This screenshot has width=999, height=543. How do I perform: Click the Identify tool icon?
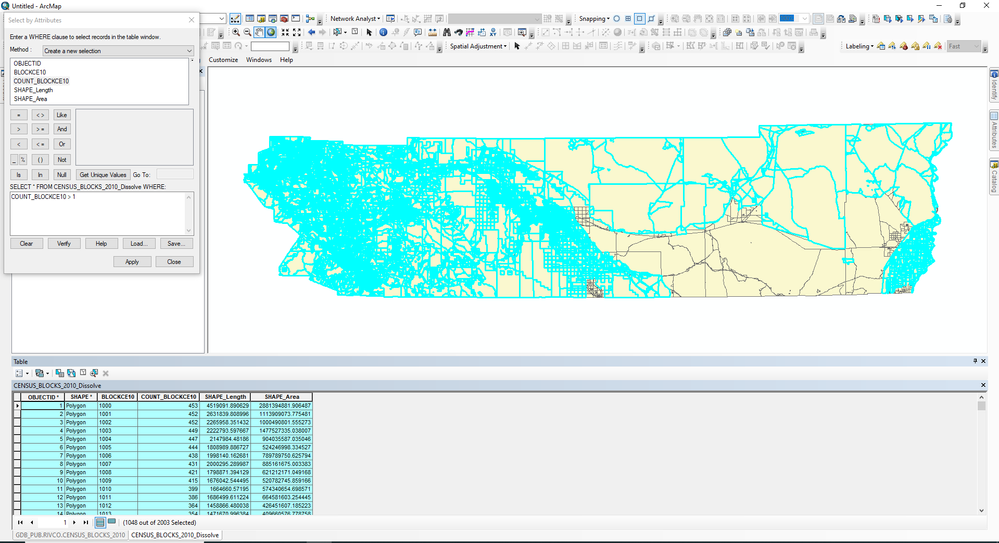(383, 32)
